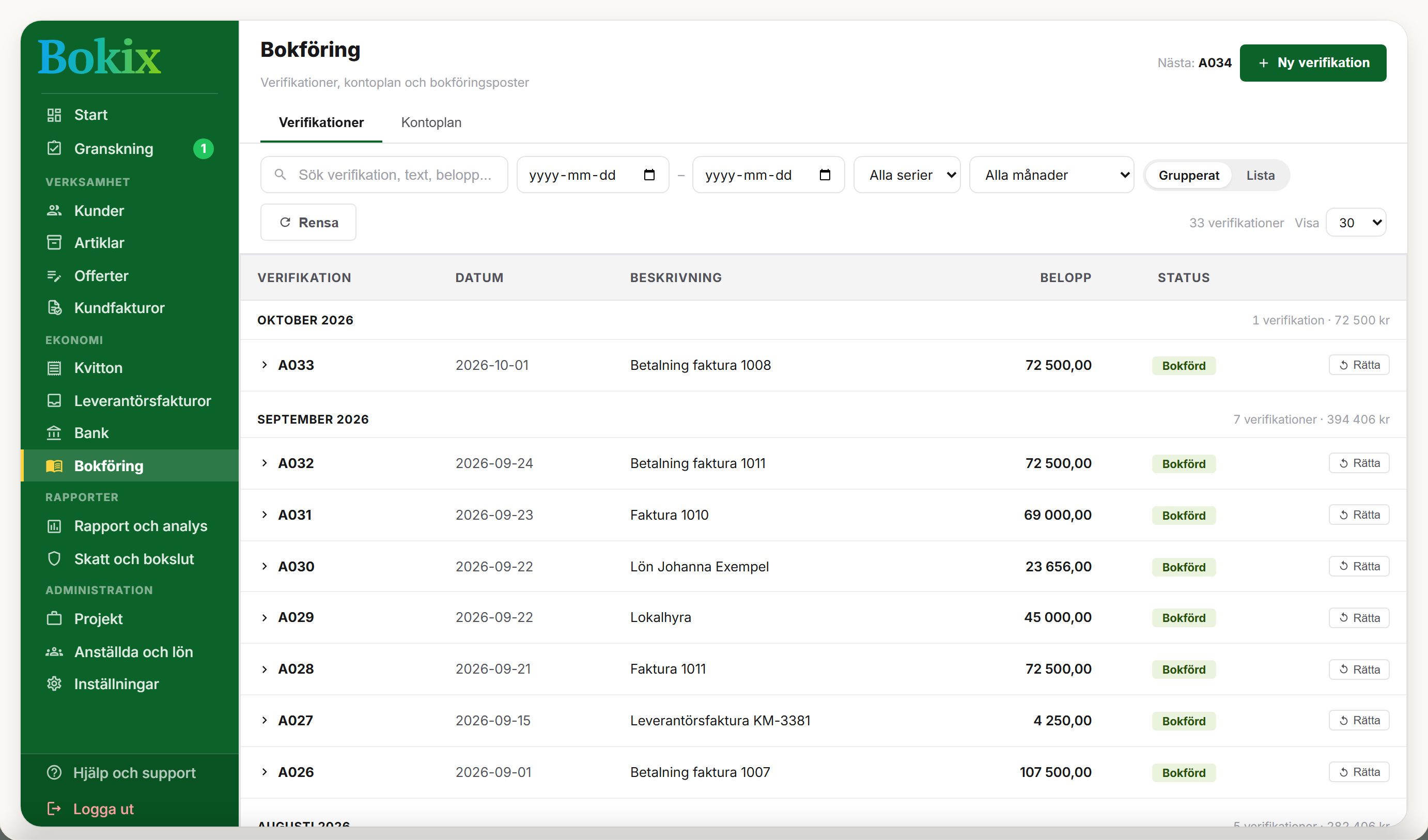Click Rätta for Lokalhyra A029
The image size is (1428, 840).
pyautogui.click(x=1359, y=617)
